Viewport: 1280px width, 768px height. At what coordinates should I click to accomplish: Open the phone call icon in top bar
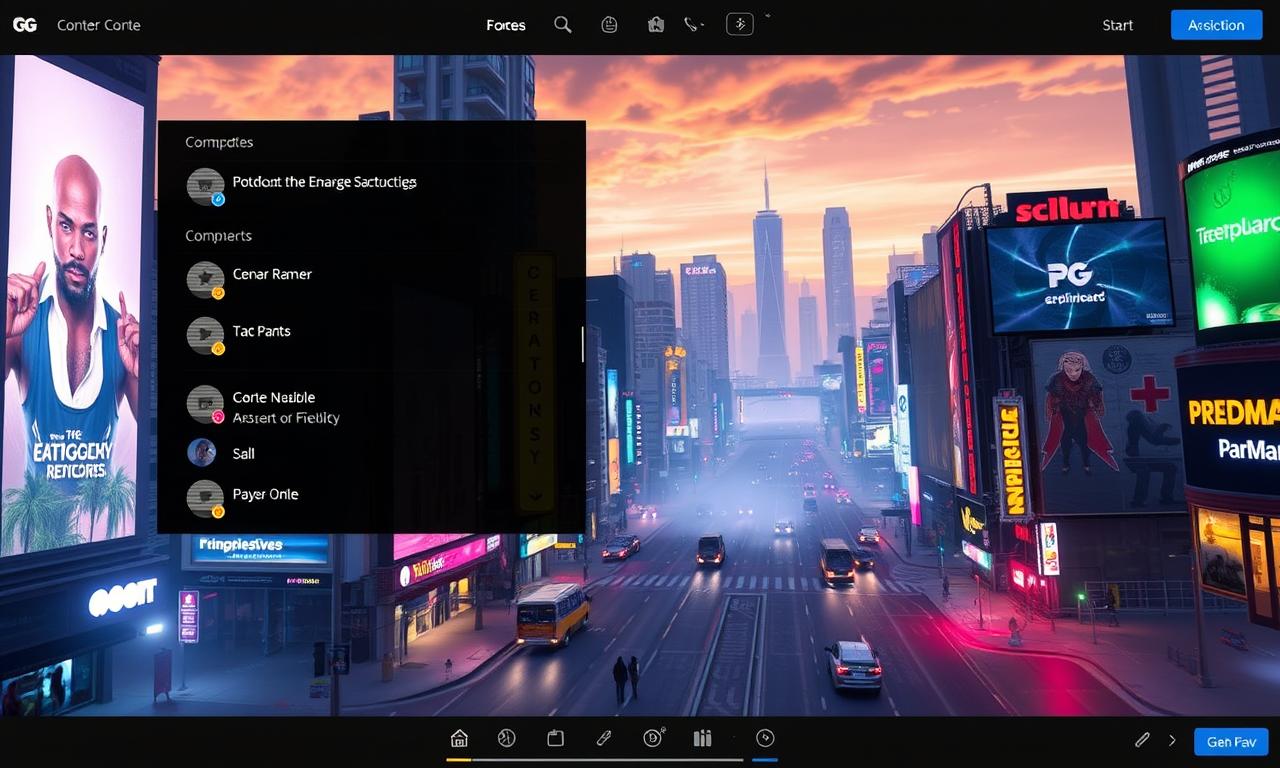coord(692,25)
